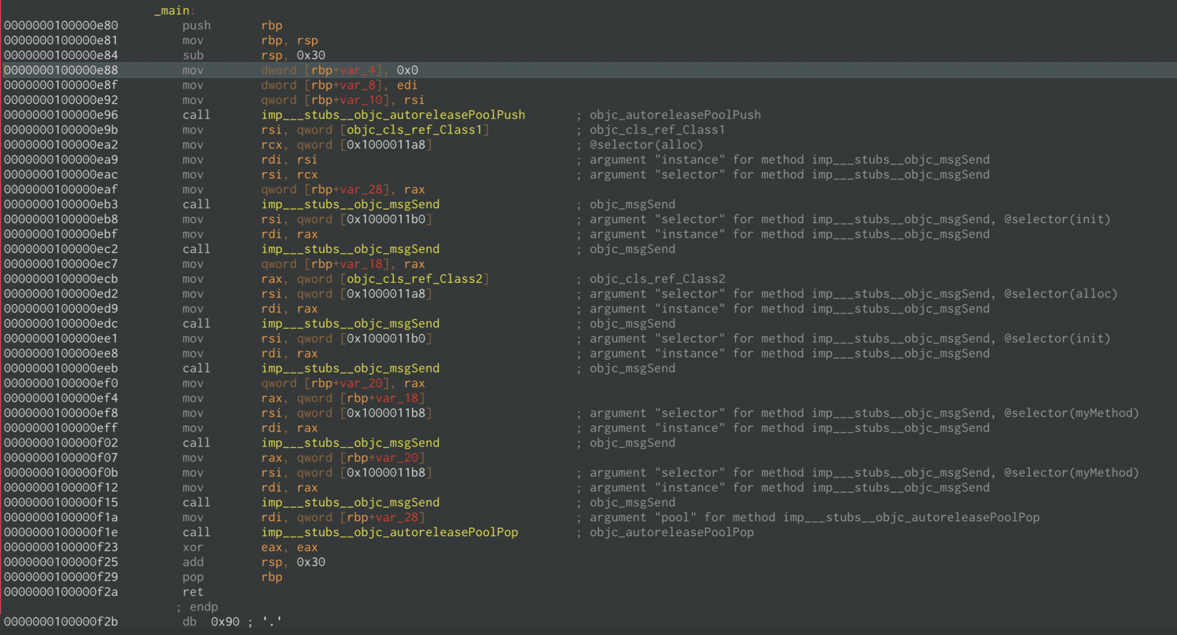
Task: Click objc_msgSend call at address 0000000100000eb3
Action: (x=351, y=204)
